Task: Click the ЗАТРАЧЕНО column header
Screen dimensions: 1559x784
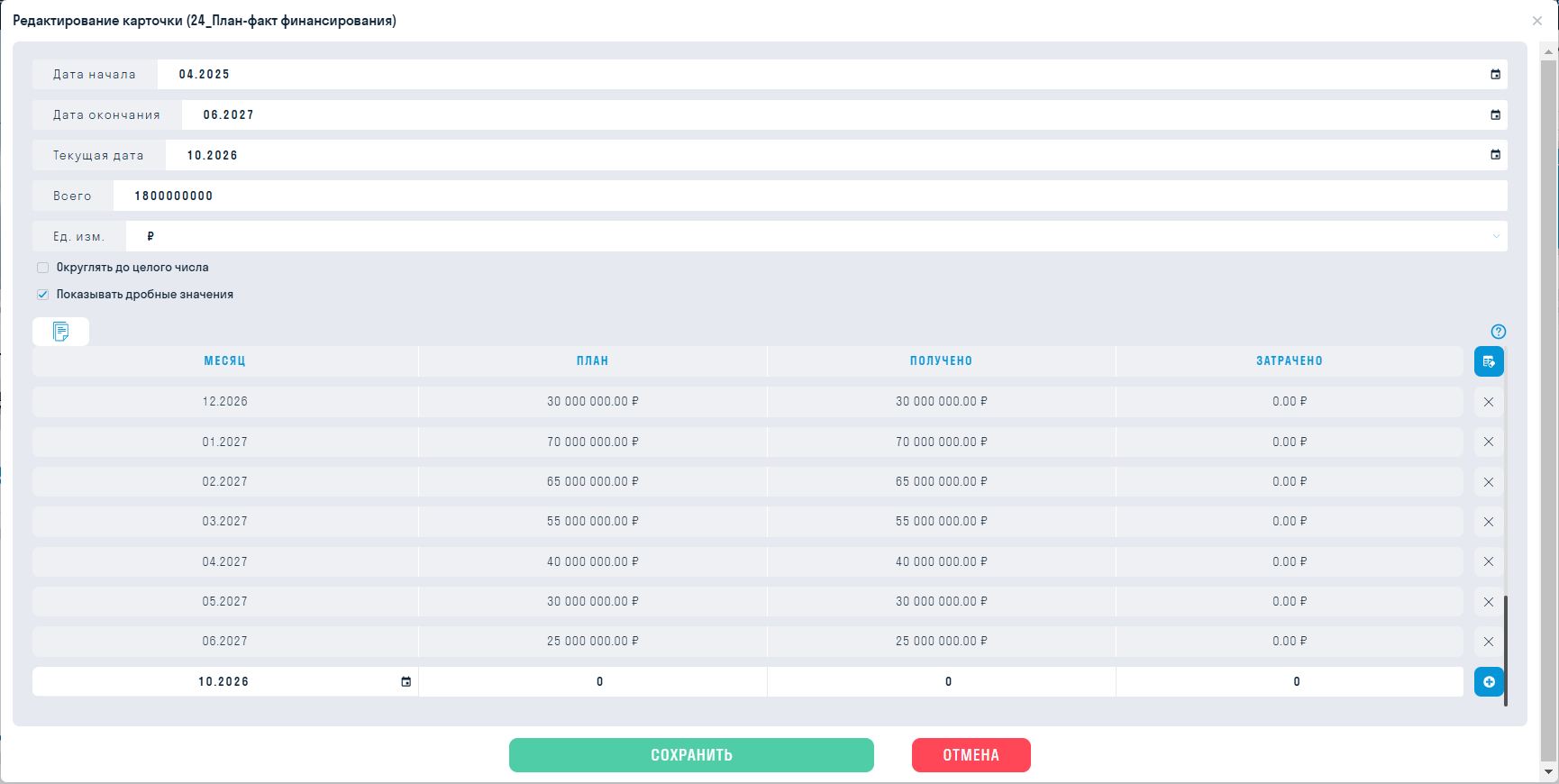Action: [1290, 361]
